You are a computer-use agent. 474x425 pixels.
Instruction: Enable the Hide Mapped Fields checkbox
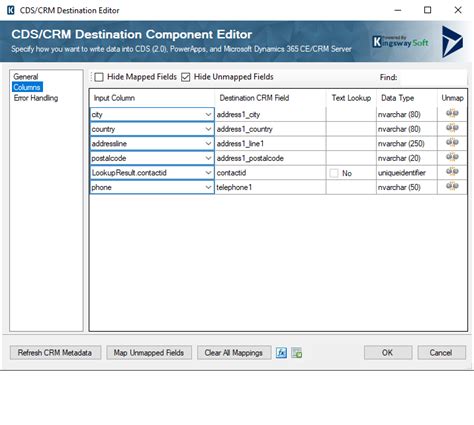point(99,77)
